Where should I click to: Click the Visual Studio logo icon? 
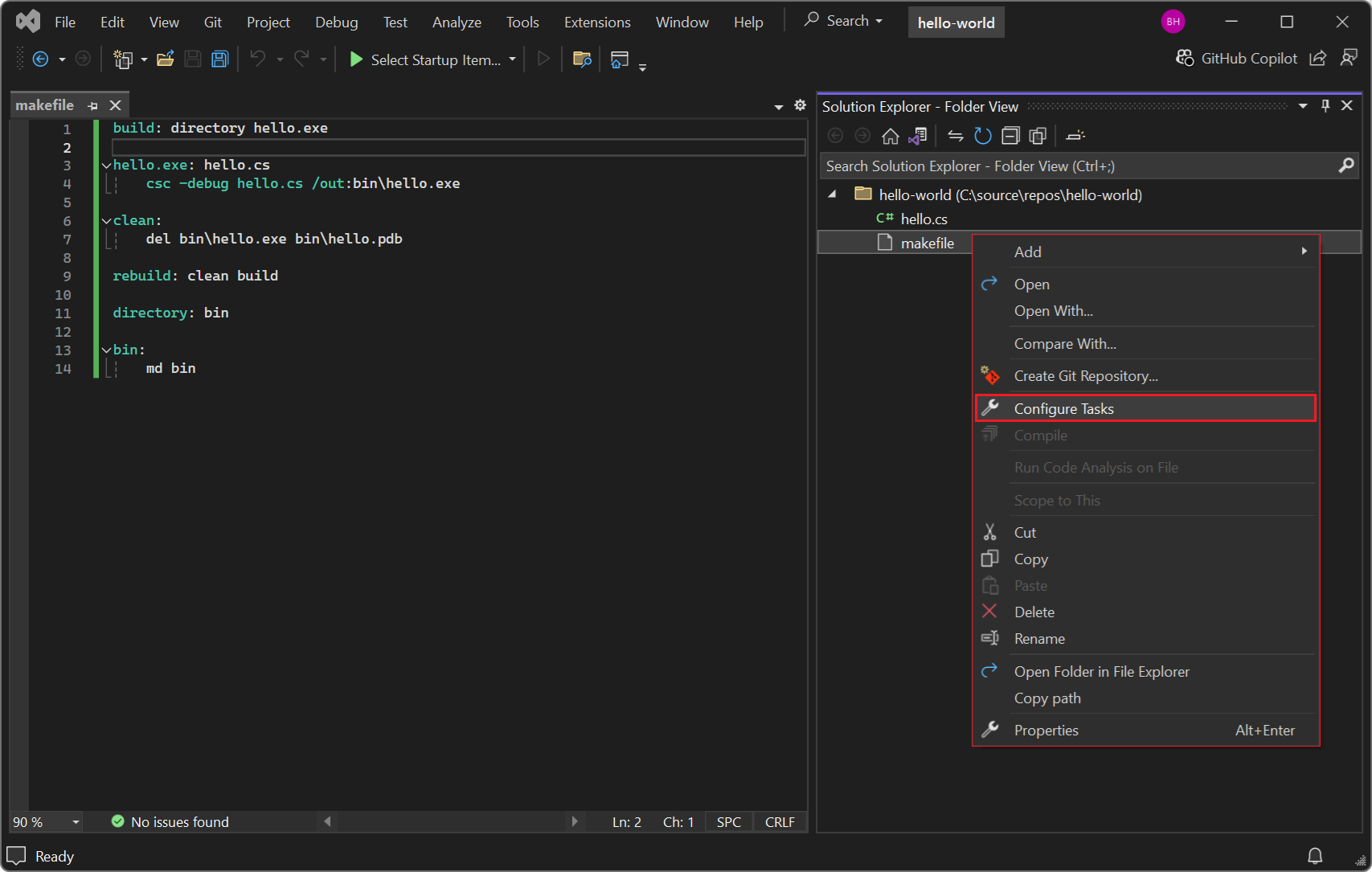point(28,22)
